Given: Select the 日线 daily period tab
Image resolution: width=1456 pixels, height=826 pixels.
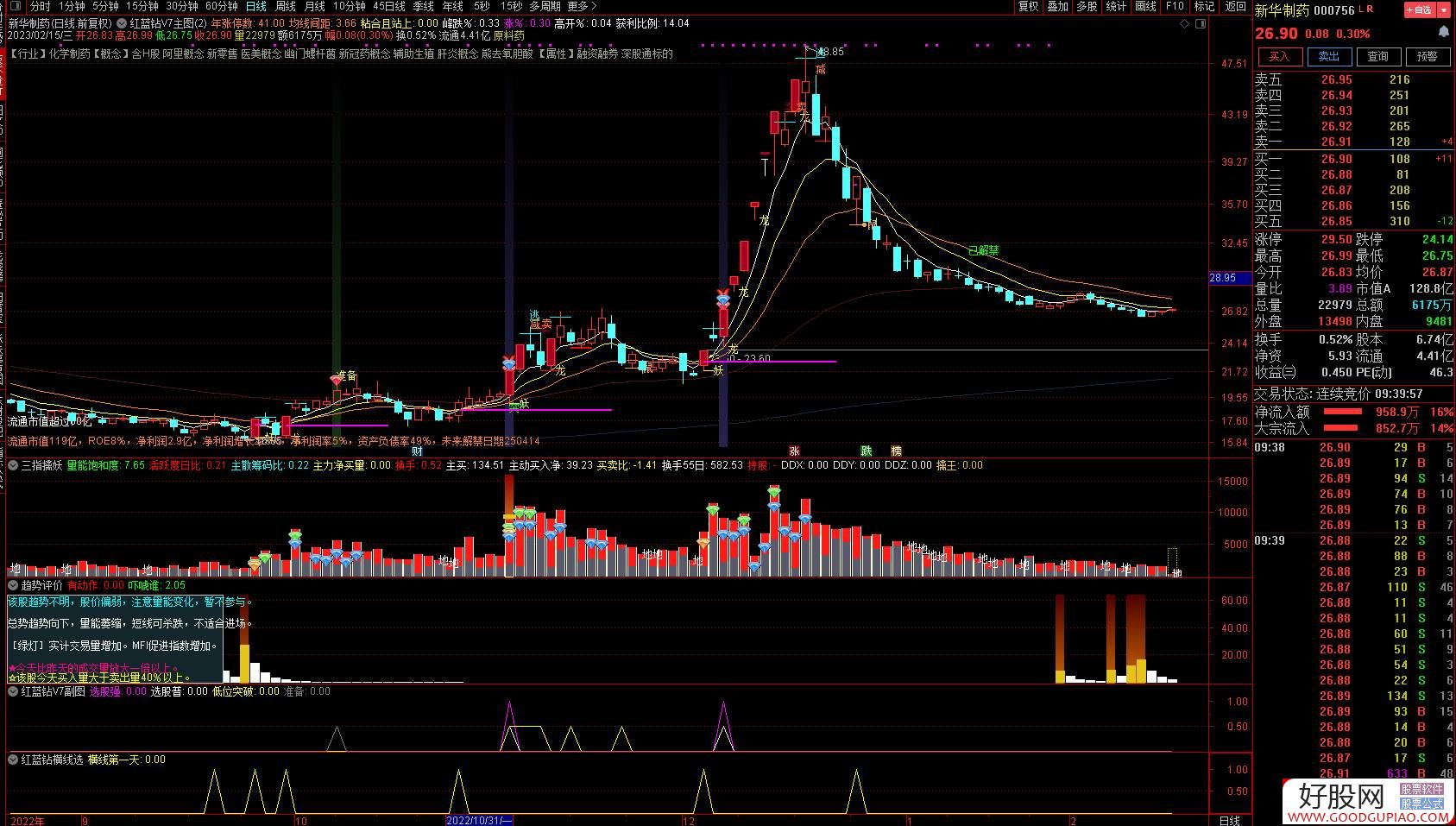Looking at the screenshot, I should click(x=256, y=6).
